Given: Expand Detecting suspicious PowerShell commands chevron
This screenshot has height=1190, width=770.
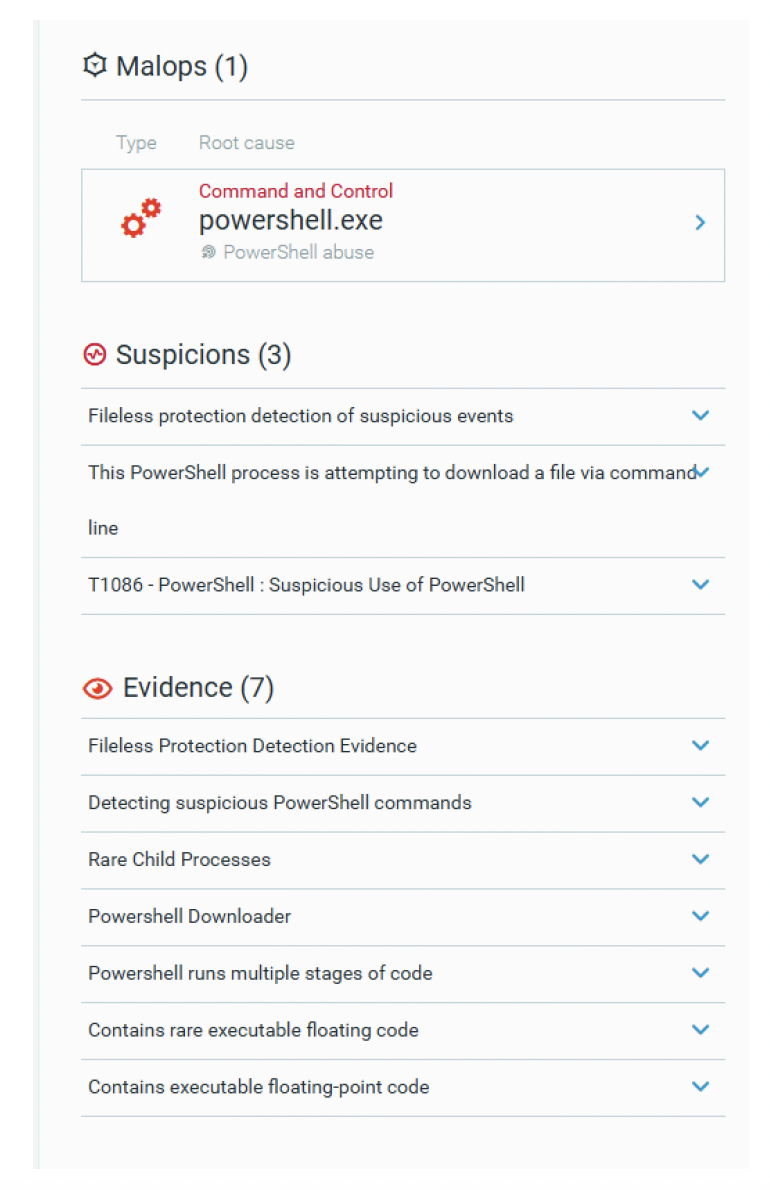Looking at the screenshot, I should [x=700, y=802].
